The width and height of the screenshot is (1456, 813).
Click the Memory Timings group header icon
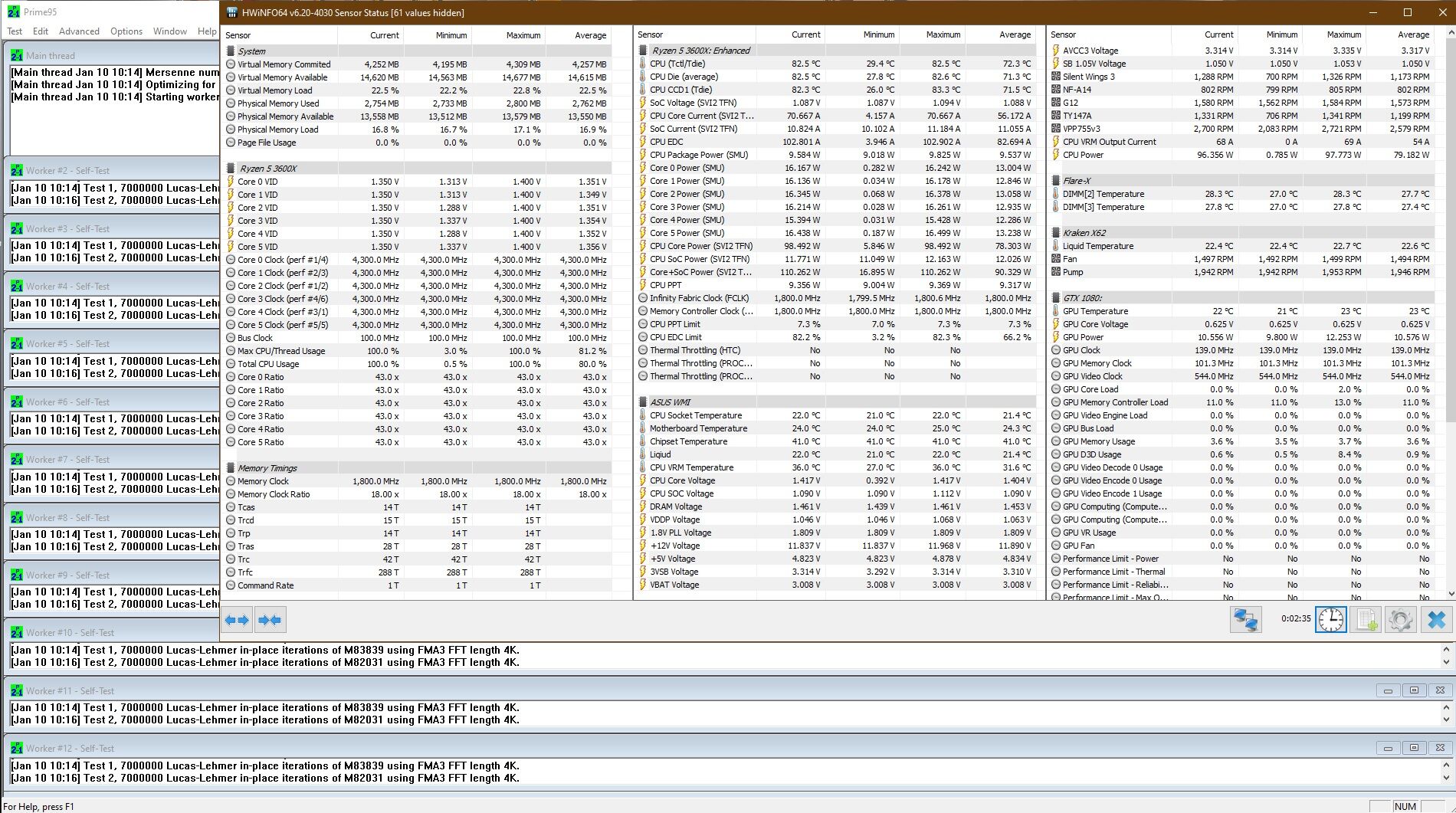231,468
